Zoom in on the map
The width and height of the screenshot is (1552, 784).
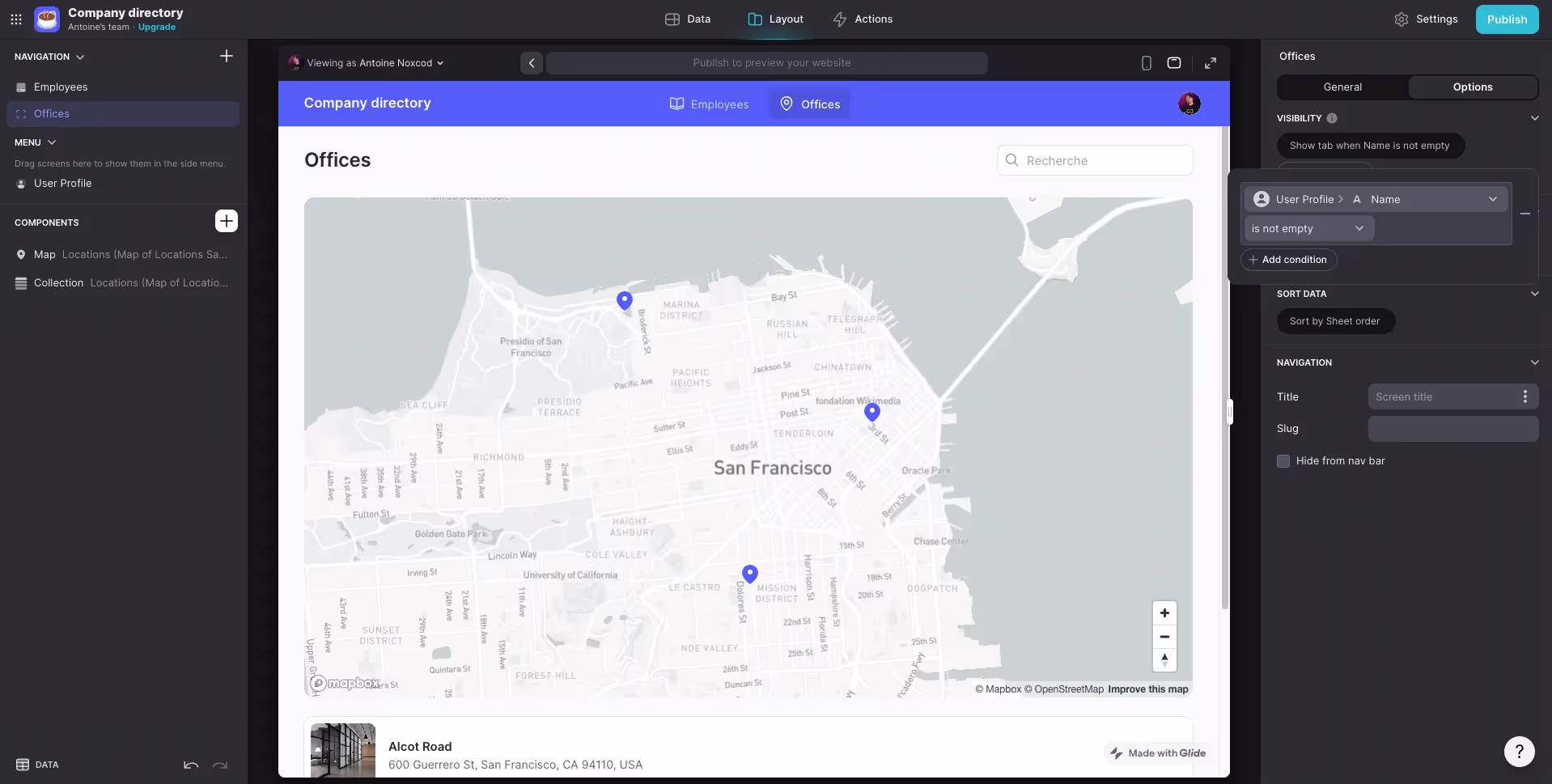click(1164, 613)
